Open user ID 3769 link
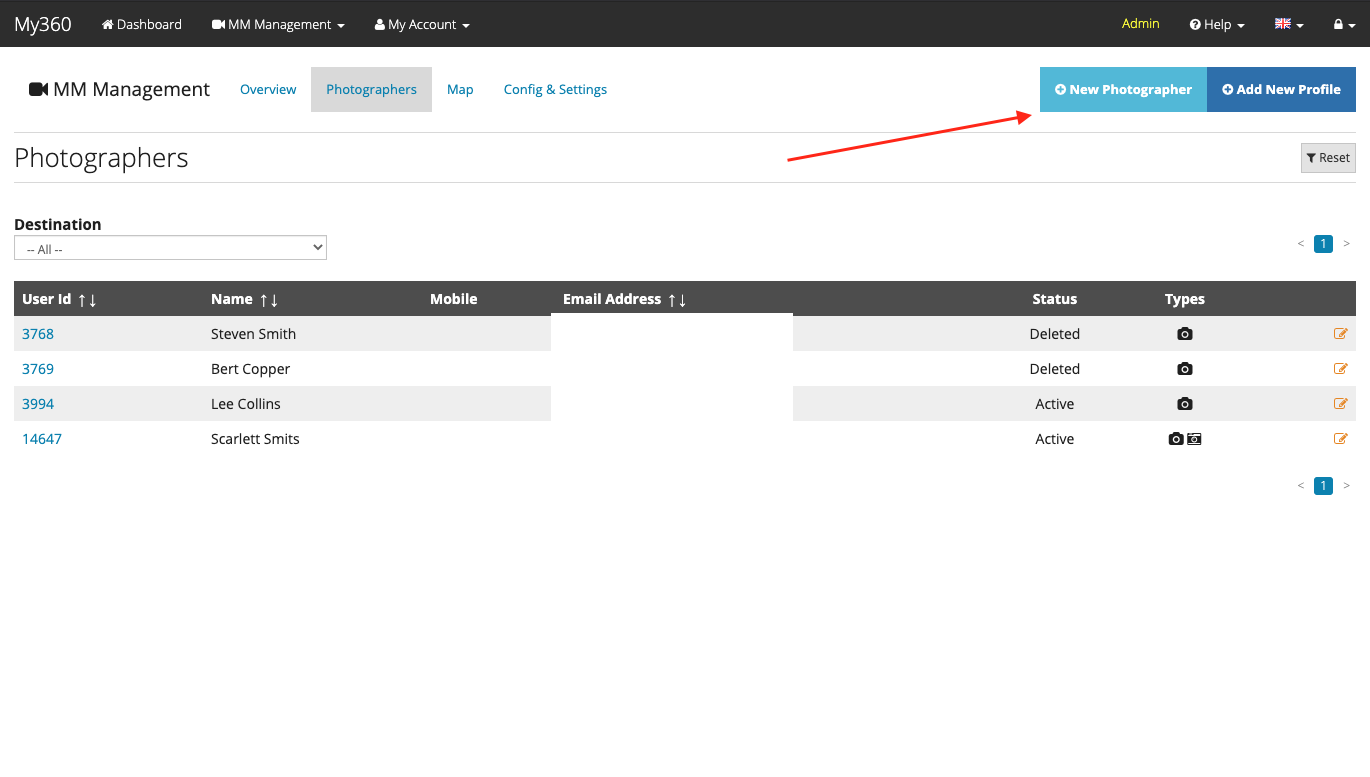 point(38,369)
